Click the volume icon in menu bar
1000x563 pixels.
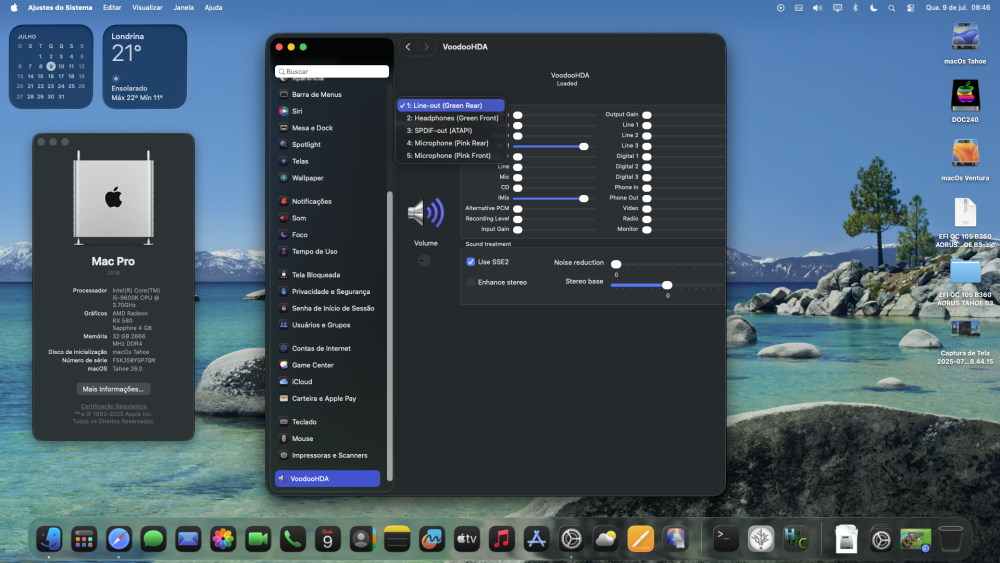pos(818,8)
